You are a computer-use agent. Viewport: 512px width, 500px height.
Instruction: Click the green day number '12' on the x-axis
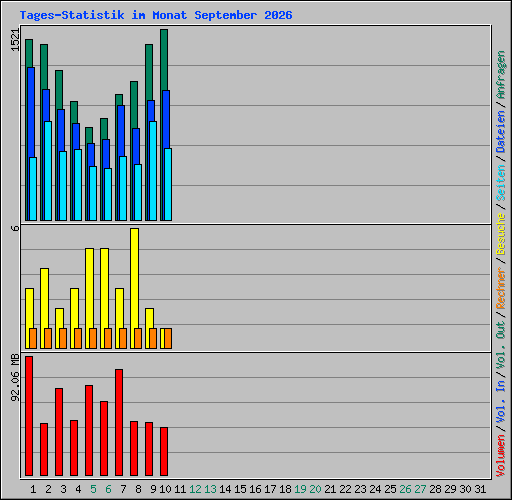(x=195, y=489)
